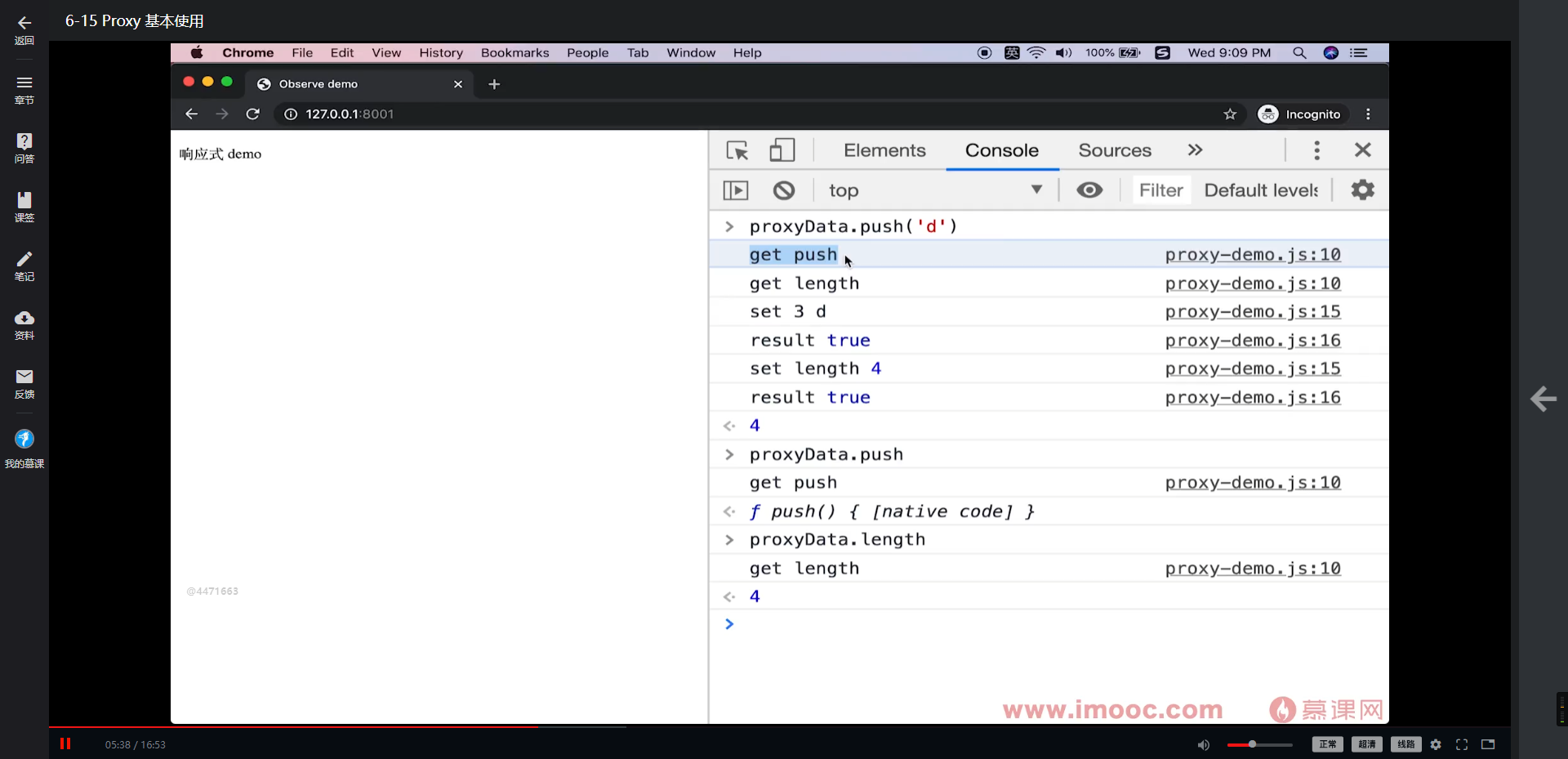
Task: Go back in Chrome browser
Action: (191, 114)
